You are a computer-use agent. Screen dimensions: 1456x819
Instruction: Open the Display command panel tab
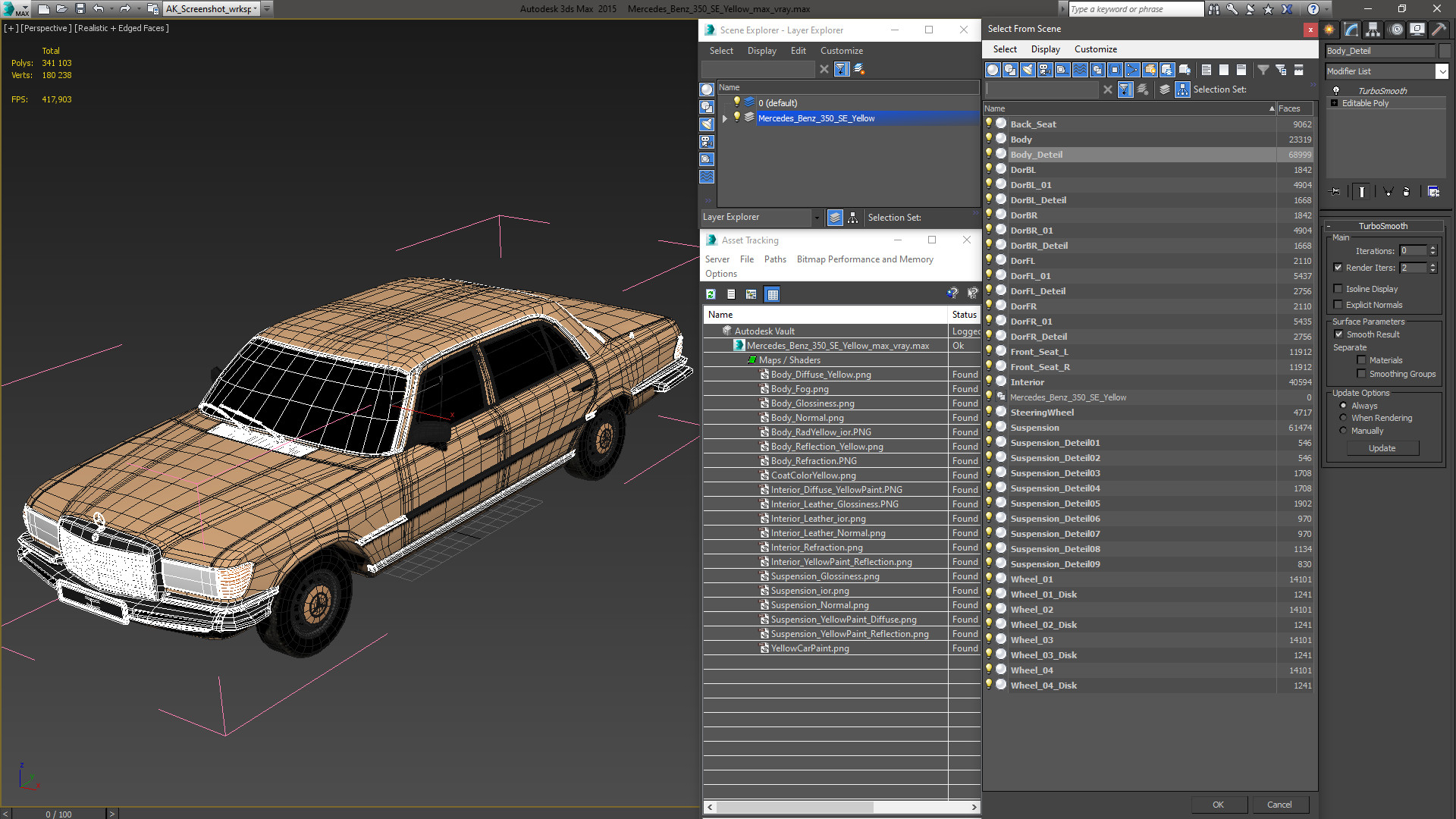(1417, 30)
